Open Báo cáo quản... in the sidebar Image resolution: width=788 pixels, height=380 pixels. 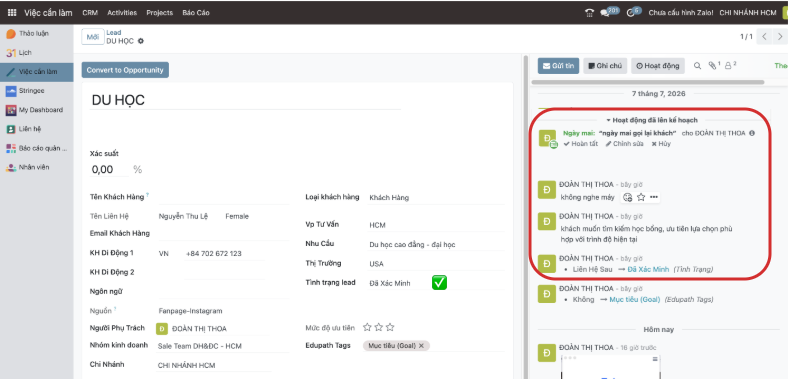37,148
